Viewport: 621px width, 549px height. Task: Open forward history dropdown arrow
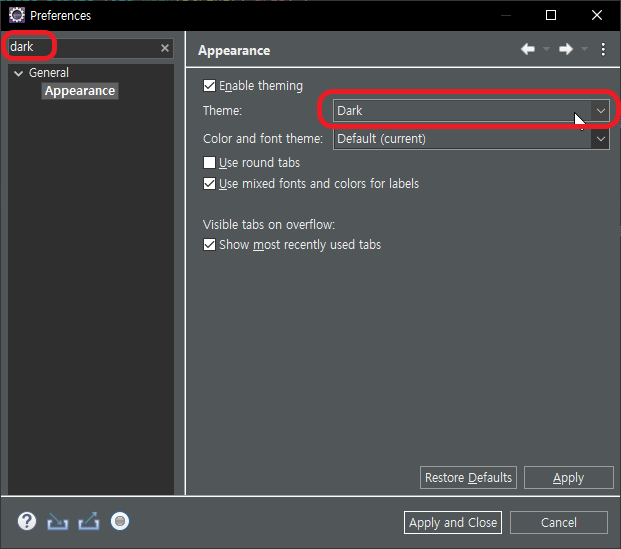584,50
